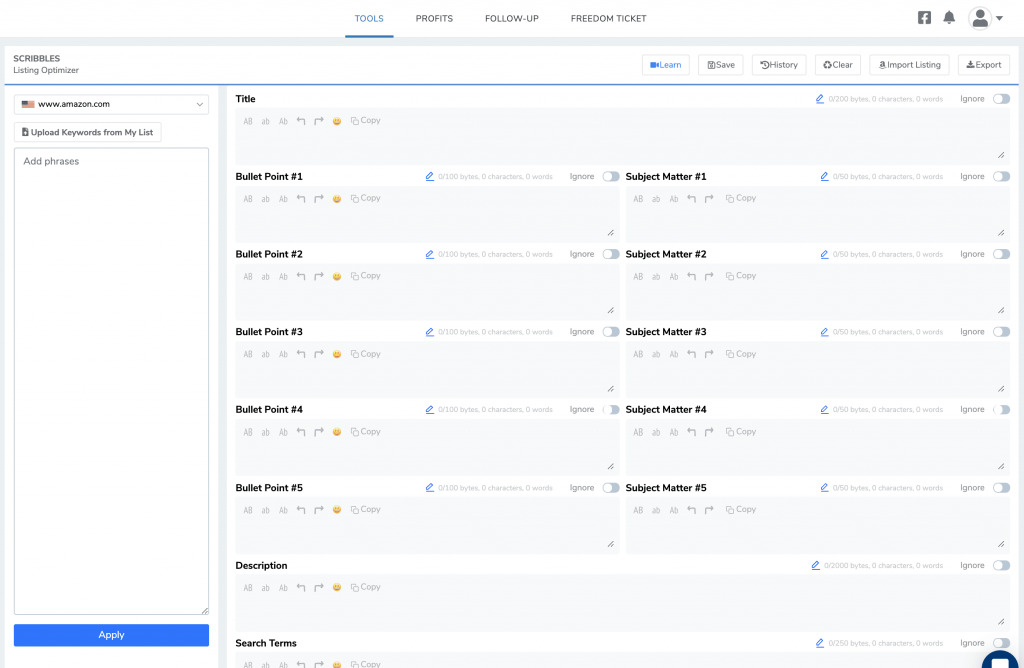Screen dimensions: 1024x668
Task: Click emoji icon in Bullet Point #5
Action: pyautogui.click(x=337, y=510)
